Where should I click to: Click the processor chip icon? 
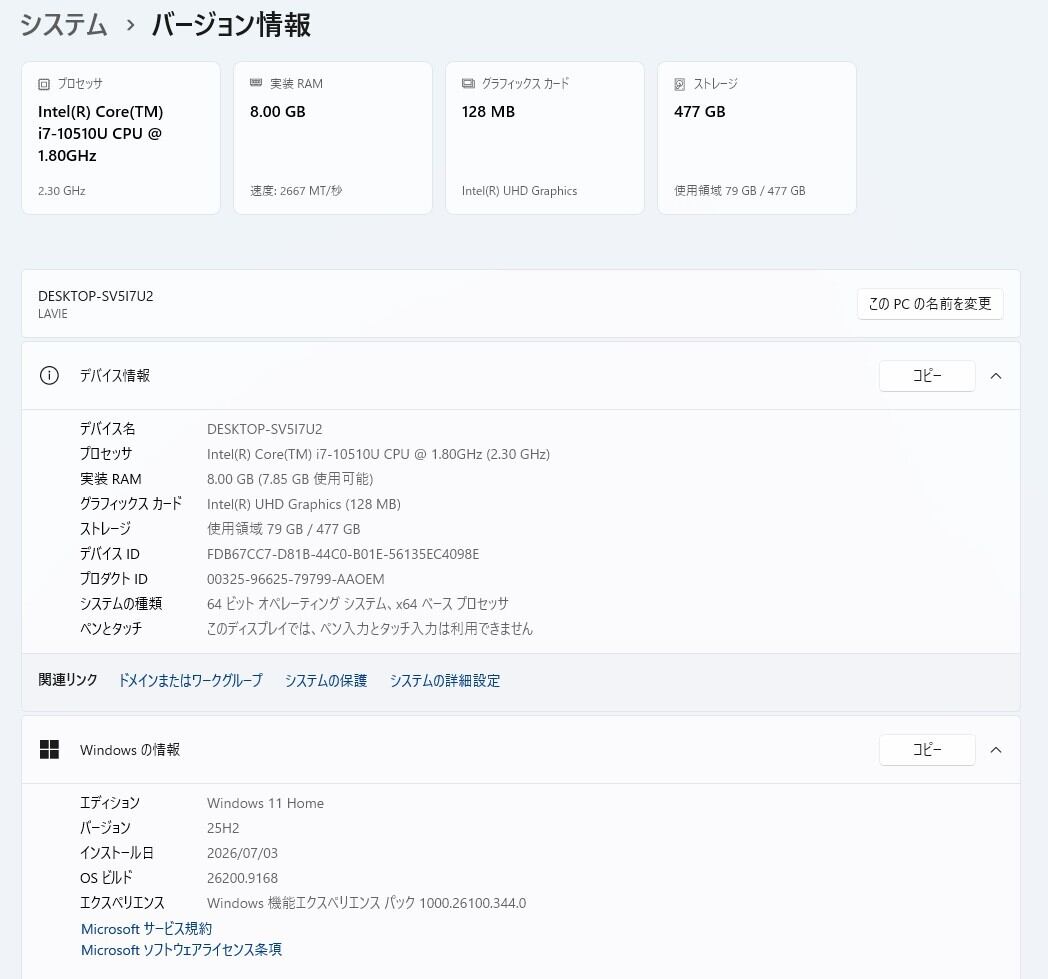pos(44,84)
